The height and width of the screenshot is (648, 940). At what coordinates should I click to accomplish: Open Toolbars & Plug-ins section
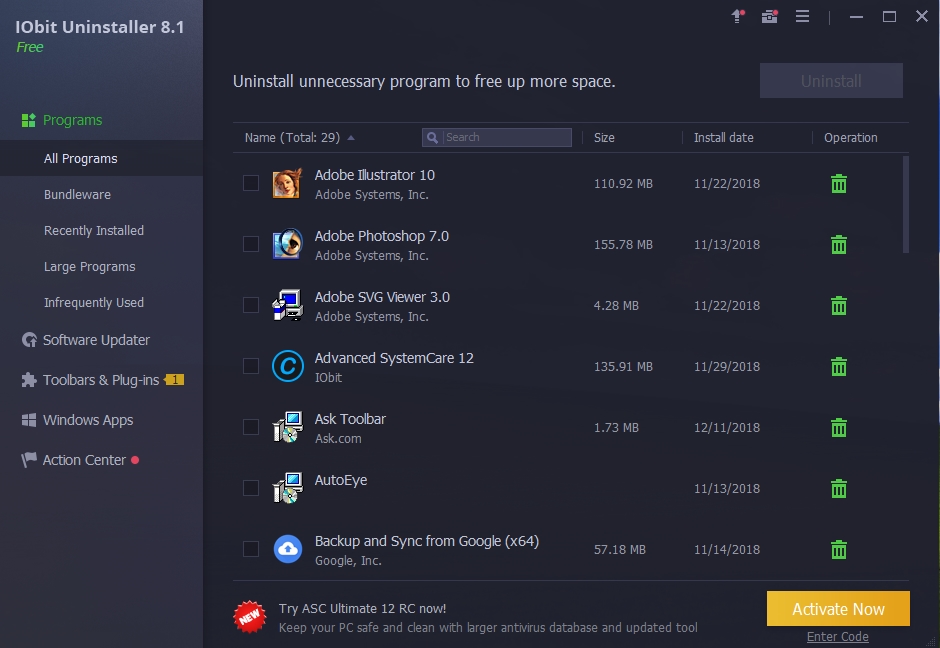click(x=101, y=379)
